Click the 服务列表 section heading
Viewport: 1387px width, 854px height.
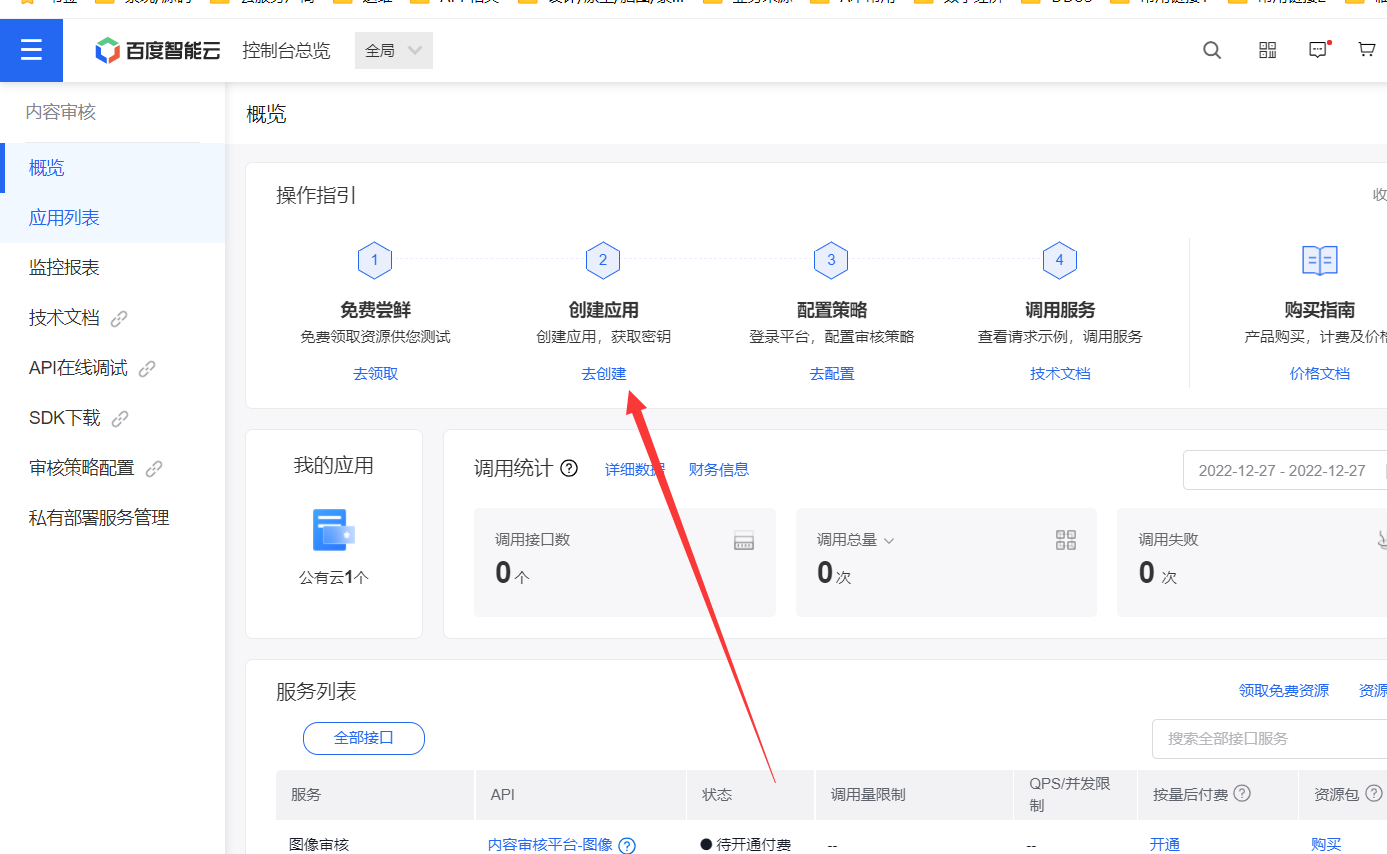coord(316,692)
